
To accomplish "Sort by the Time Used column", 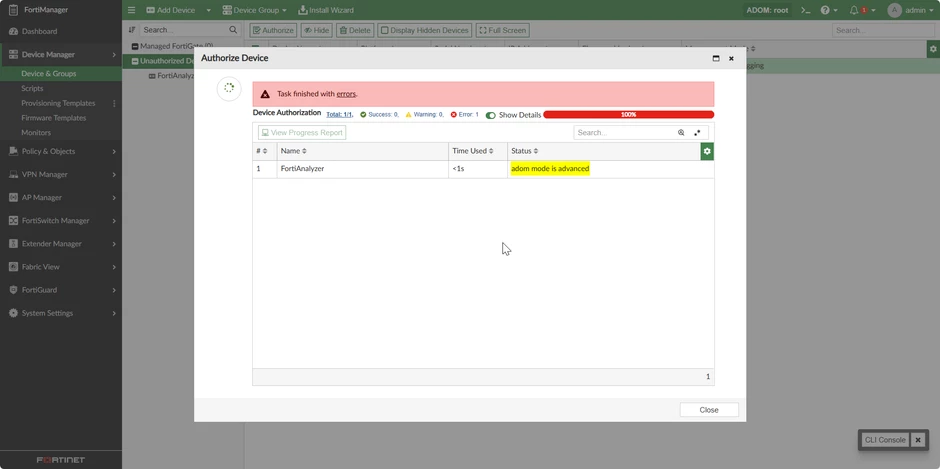I will 473,151.
